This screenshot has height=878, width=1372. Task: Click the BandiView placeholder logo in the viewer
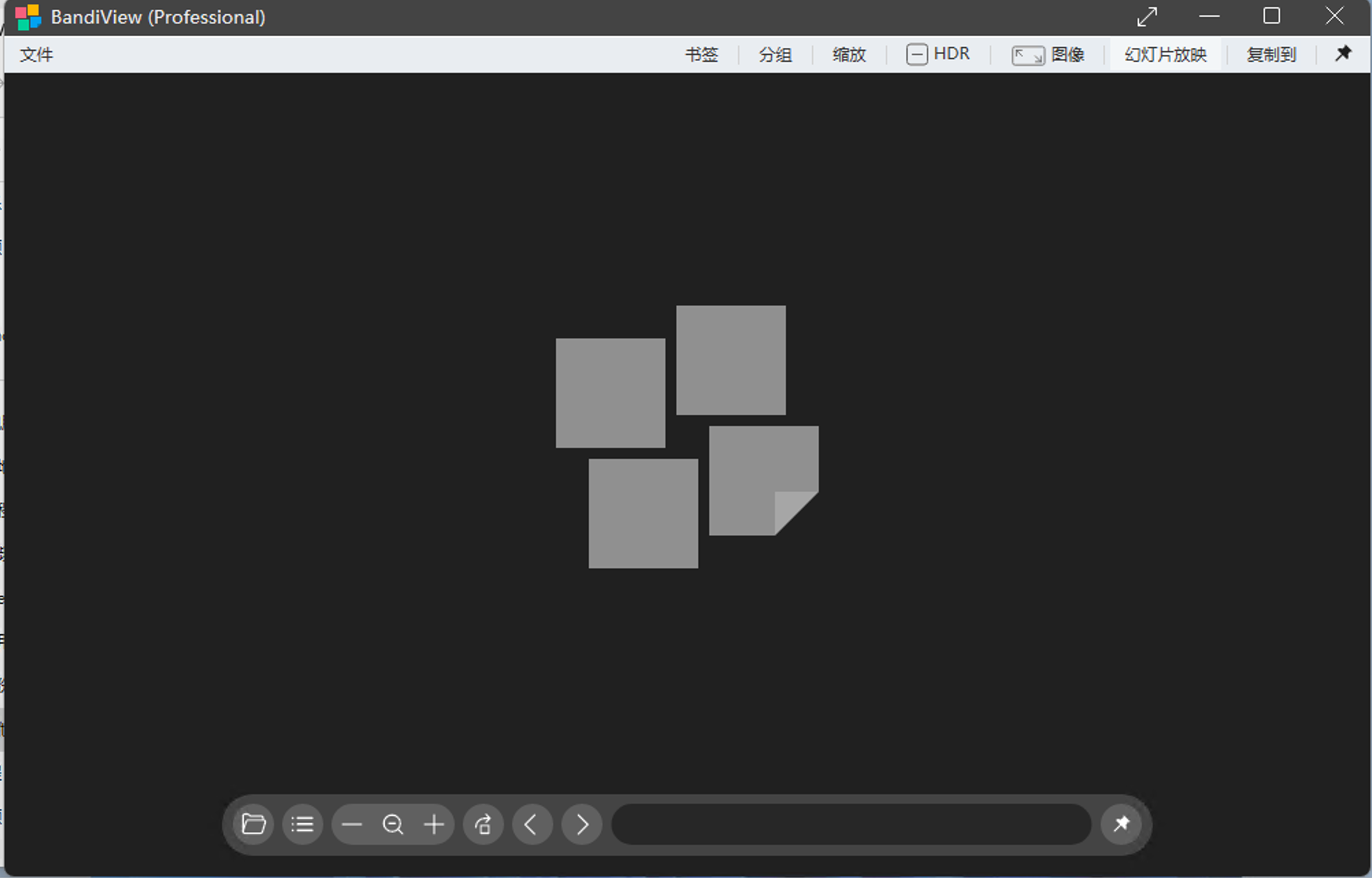687,437
